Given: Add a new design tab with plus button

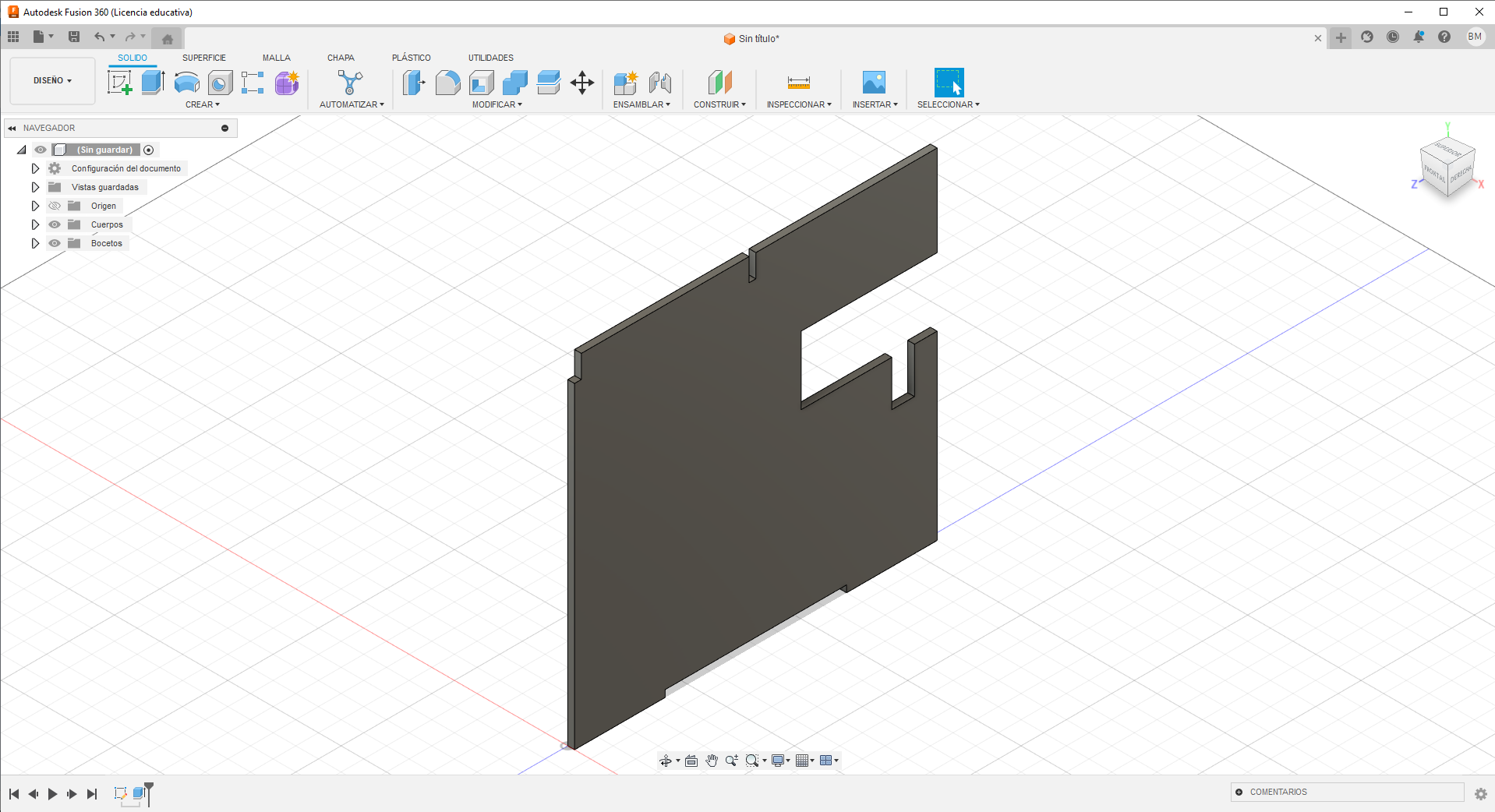Looking at the screenshot, I should click(x=1341, y=37).
